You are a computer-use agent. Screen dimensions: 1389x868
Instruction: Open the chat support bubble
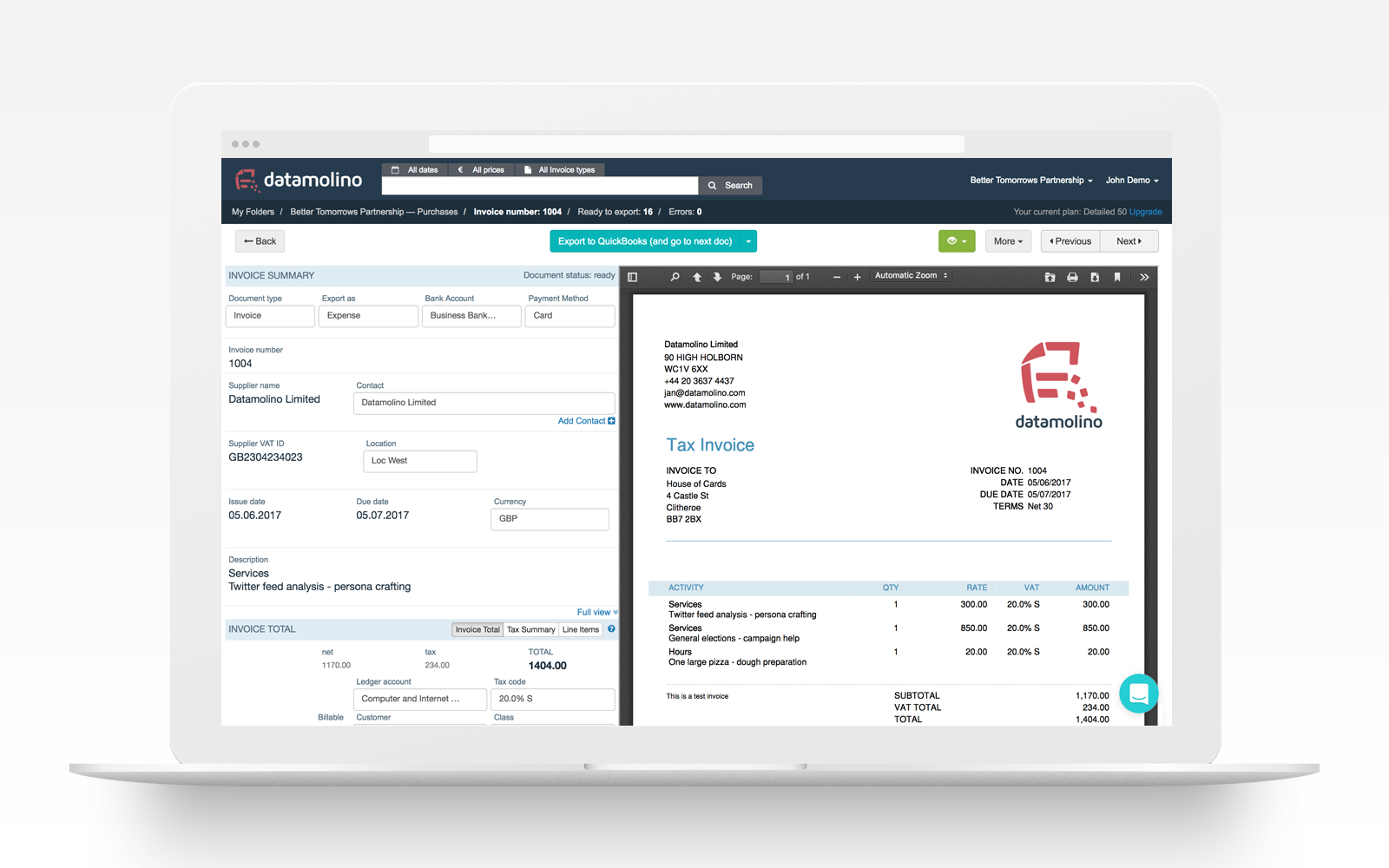(1139, 694)
